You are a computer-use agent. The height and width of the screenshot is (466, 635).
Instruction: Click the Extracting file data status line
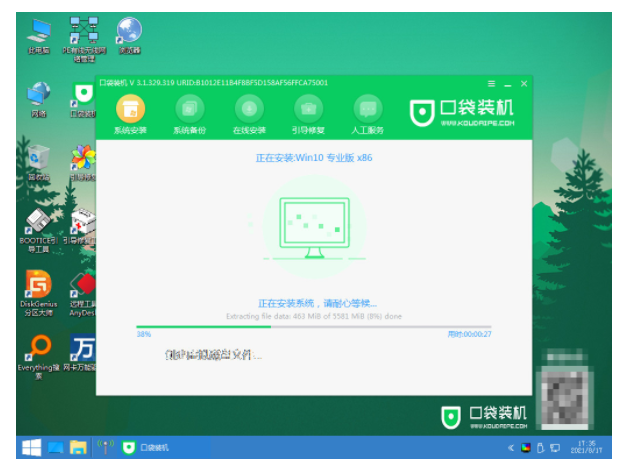pyautogui.click(x=314, y=316)
